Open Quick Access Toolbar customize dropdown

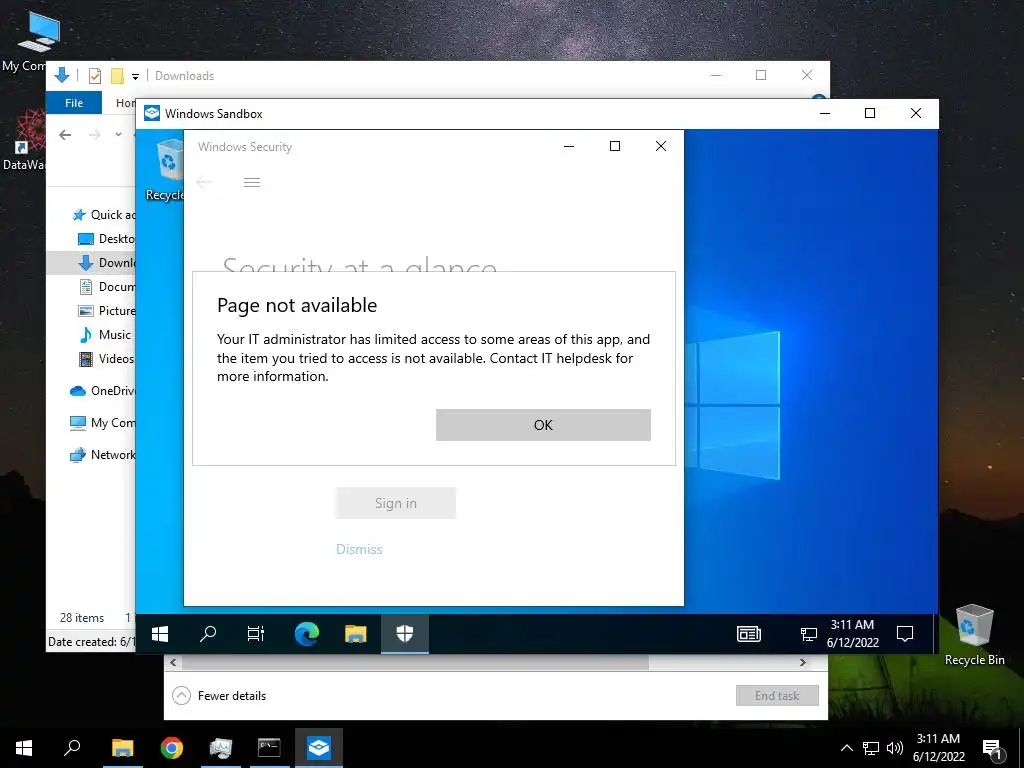tap(135, 76)
